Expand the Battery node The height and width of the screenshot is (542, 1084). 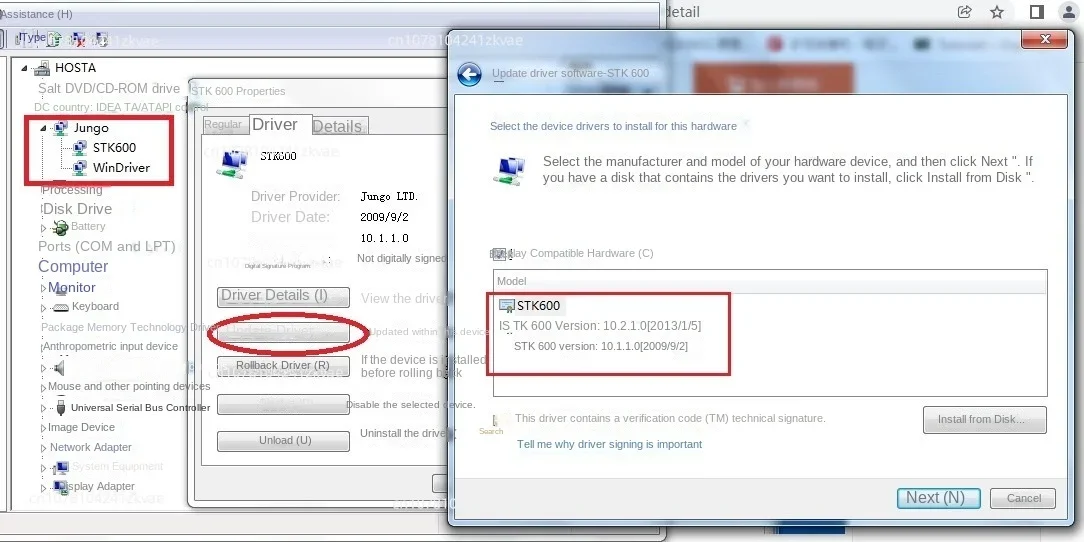click(x=44, y=228)
